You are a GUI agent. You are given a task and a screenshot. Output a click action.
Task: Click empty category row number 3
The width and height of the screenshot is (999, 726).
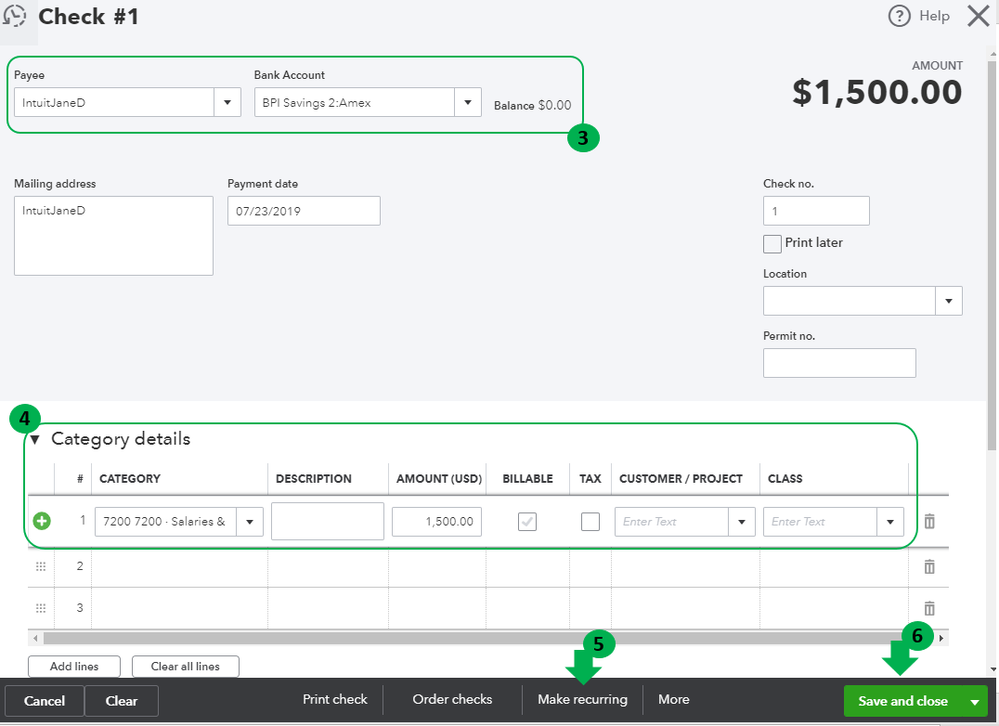[x=488, y=608]
